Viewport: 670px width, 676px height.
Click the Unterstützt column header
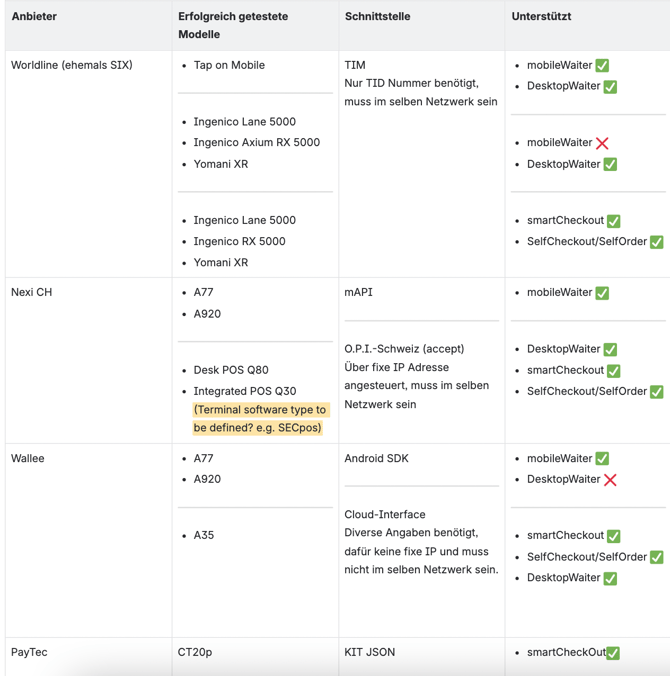(541, 16)
